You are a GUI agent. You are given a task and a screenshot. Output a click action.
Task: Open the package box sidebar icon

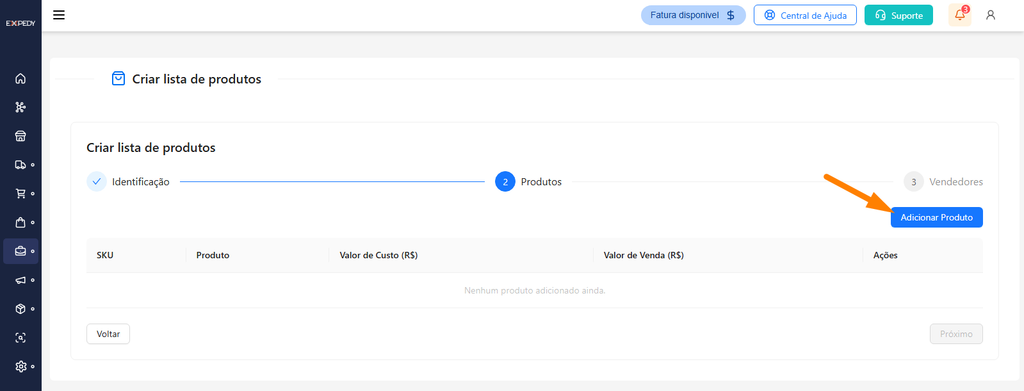coord(20,309)
